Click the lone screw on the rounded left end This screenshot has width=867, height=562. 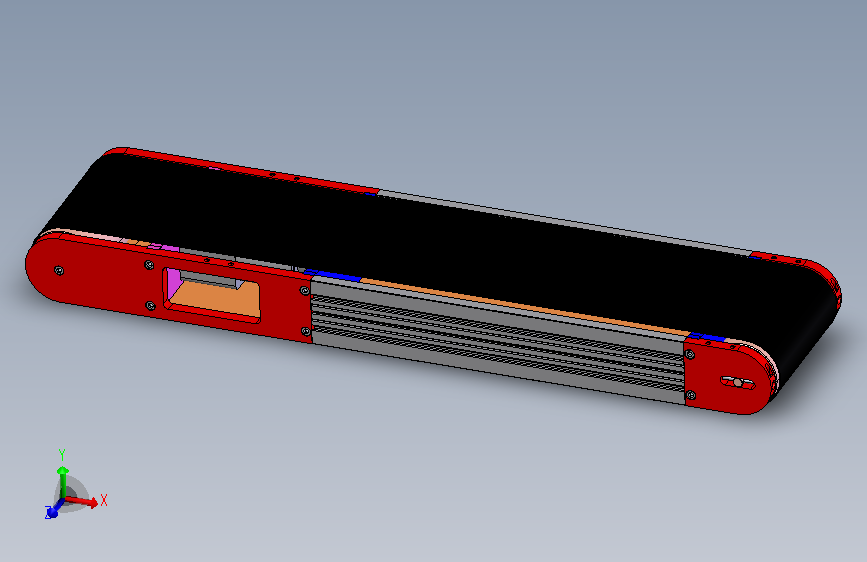pos(59,270)
